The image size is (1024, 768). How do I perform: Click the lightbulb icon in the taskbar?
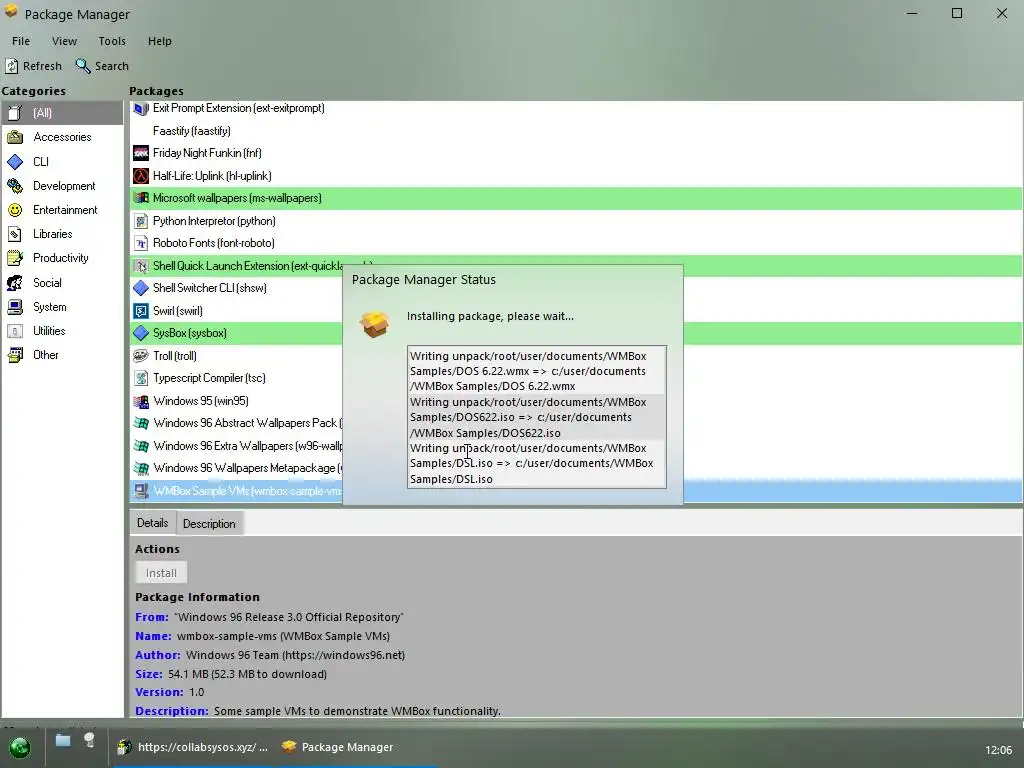coord(89,741)
